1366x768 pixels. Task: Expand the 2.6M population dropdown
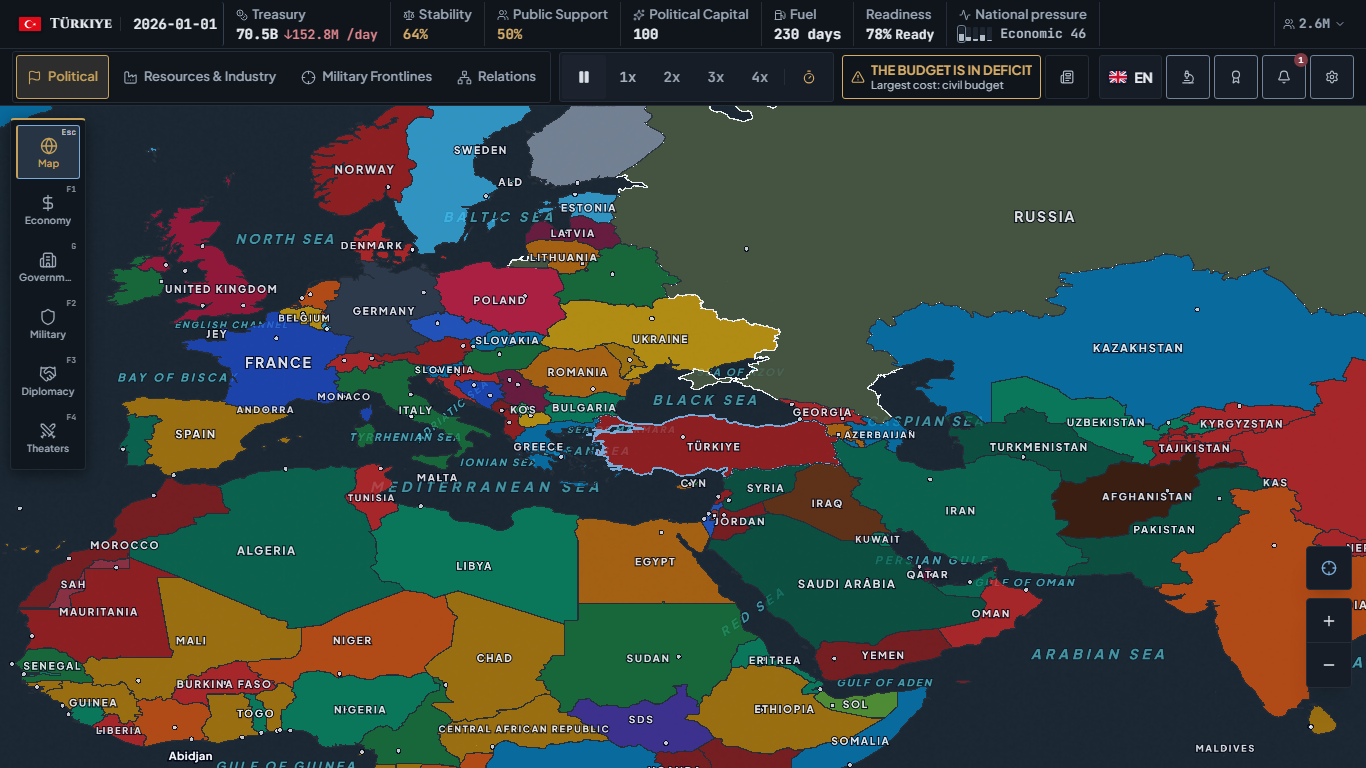[1314, 24]
